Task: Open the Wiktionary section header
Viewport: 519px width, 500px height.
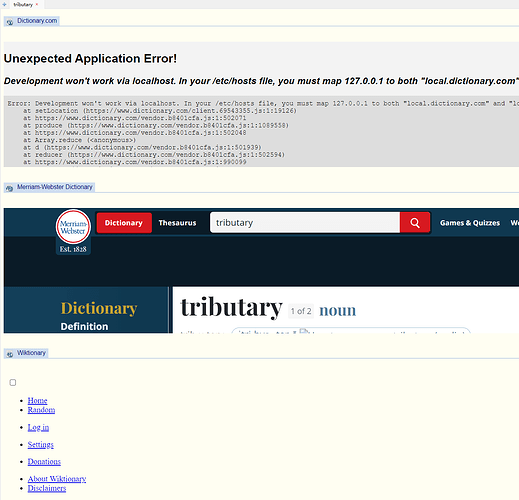Action: (x=31, y=353)
